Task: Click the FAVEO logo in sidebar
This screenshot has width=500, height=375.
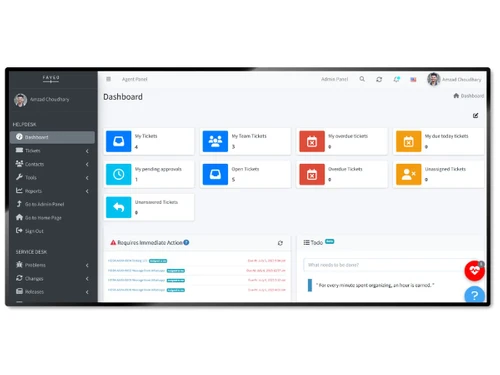Action: (51, 79)
